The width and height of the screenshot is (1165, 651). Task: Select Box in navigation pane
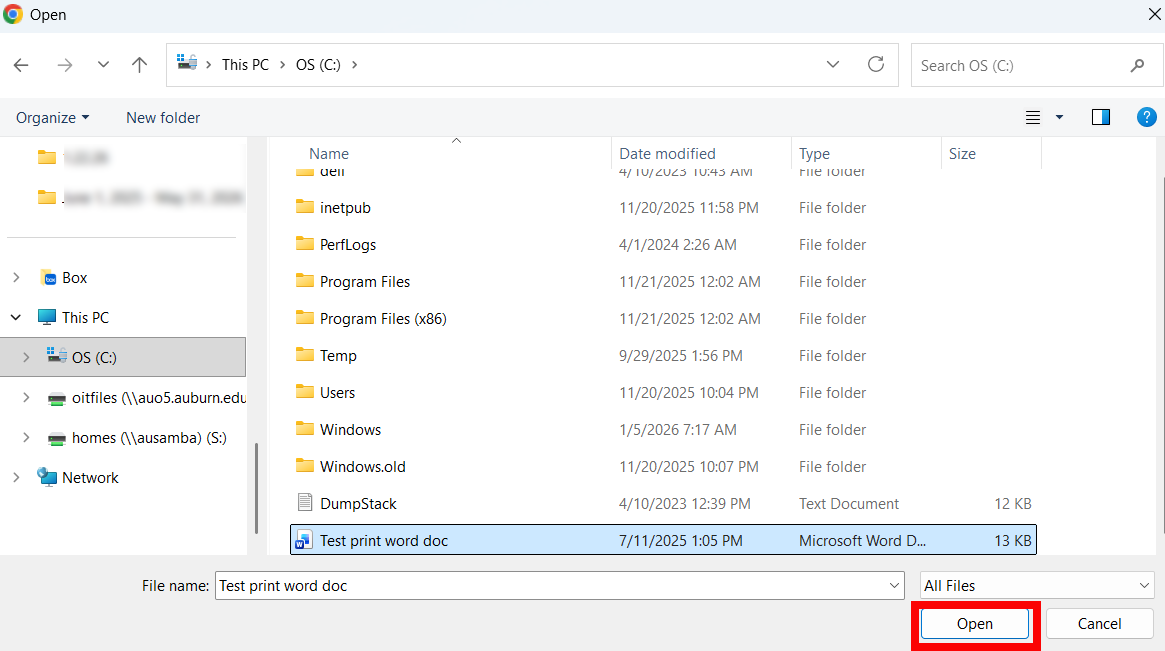[74, 277]
